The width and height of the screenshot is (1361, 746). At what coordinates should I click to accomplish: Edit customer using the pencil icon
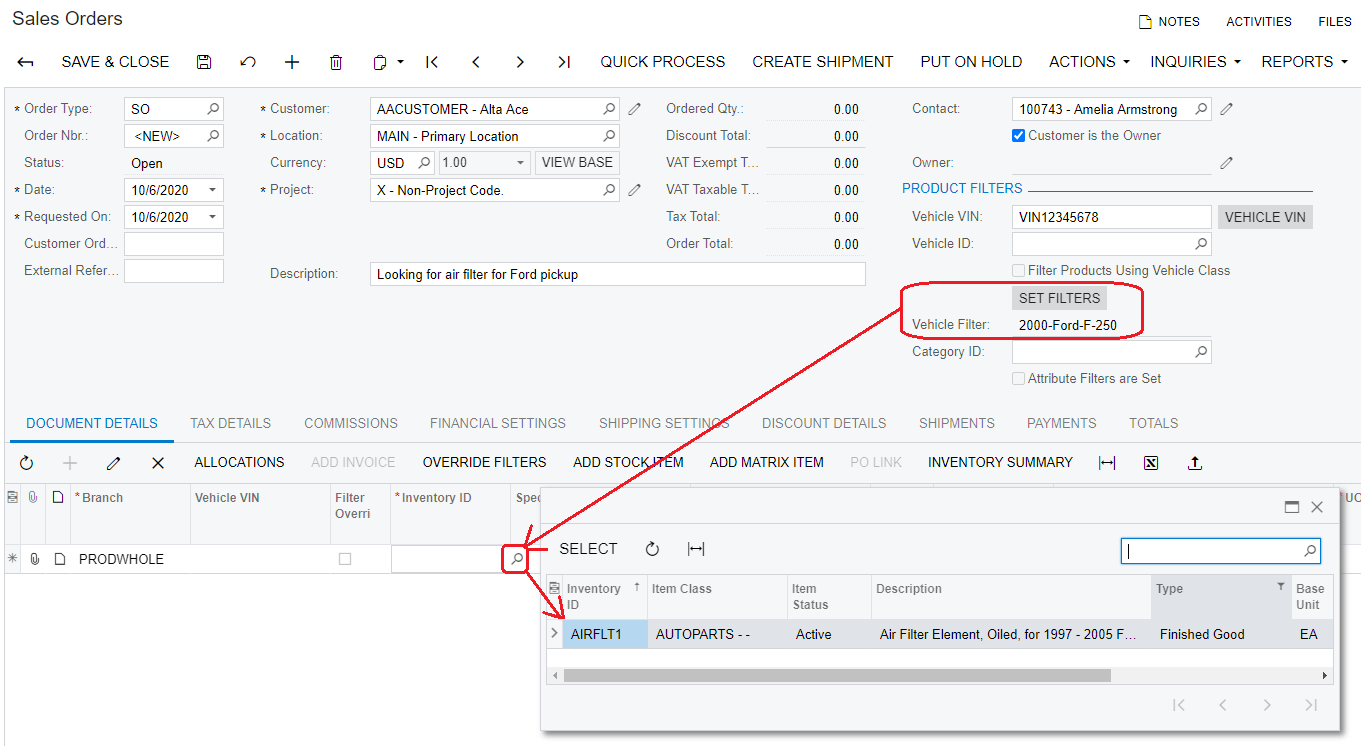tap(634, 109)
